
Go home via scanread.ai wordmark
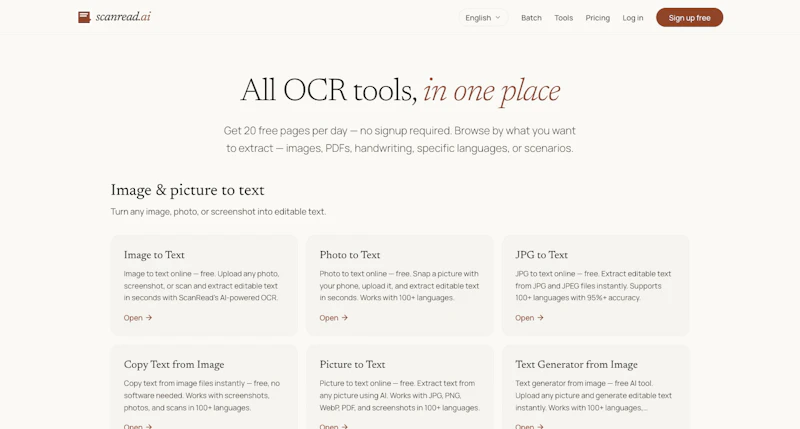tap(123, 17)
